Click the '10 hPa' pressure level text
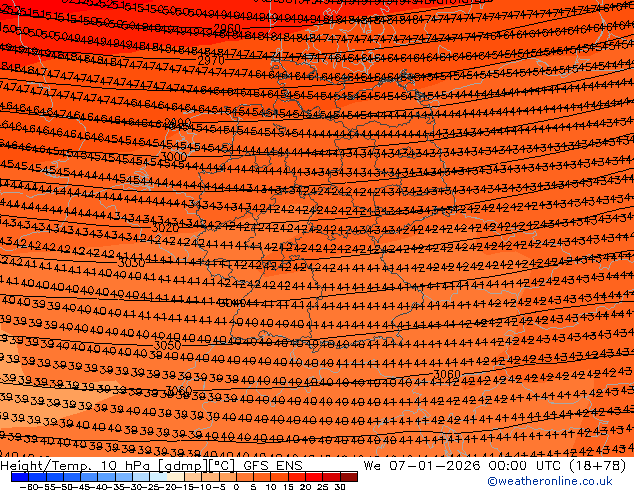The image size is (634, 490). pos(128,466)
